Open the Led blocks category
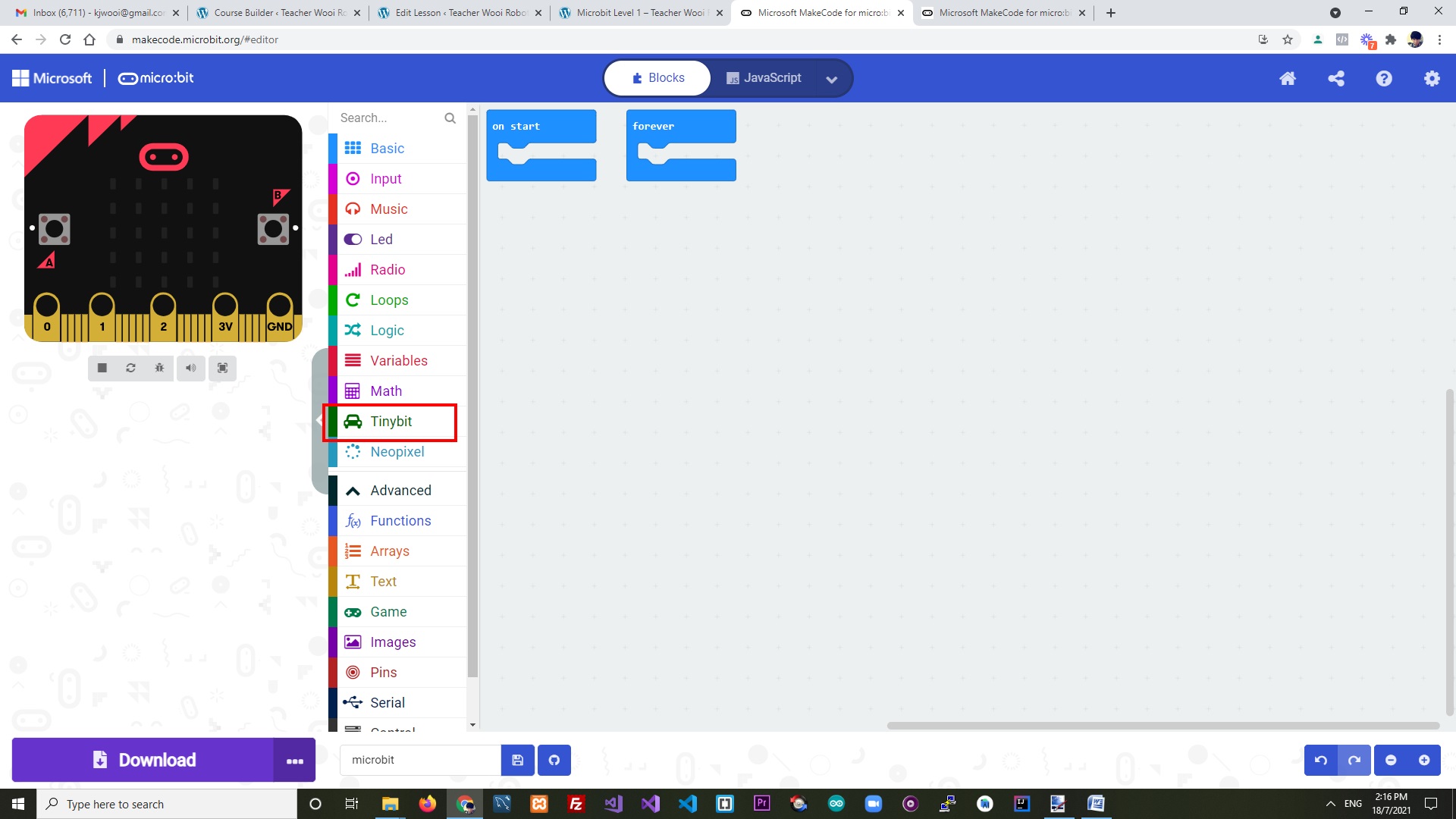Screen dimensions: 1456x819 (381, 239)
